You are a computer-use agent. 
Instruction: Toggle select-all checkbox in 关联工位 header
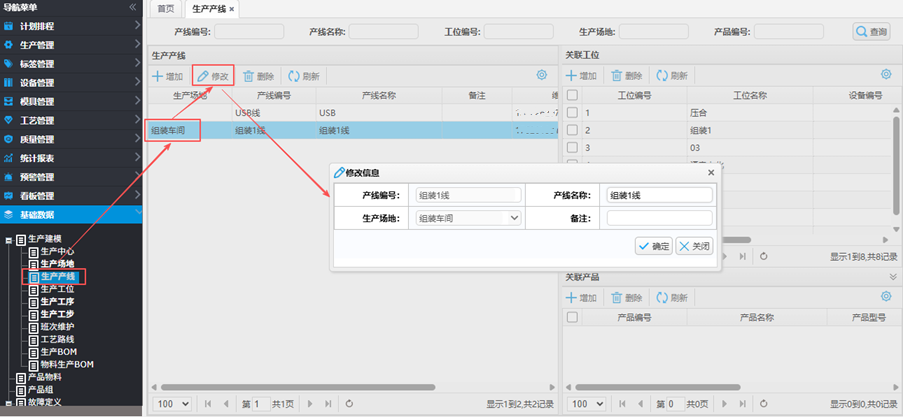[572, 95]
